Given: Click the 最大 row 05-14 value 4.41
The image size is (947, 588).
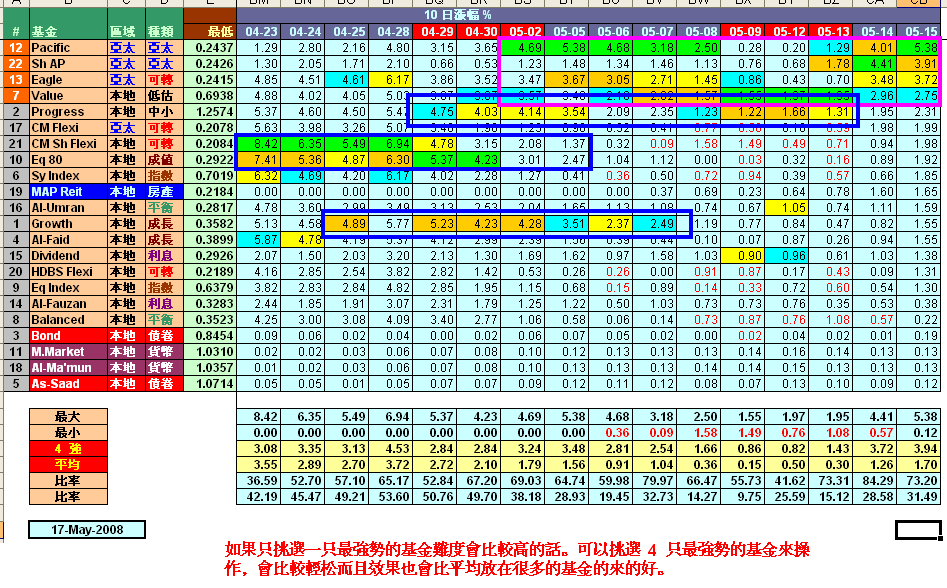Looking at the screenshot, I should coord(876,417).
